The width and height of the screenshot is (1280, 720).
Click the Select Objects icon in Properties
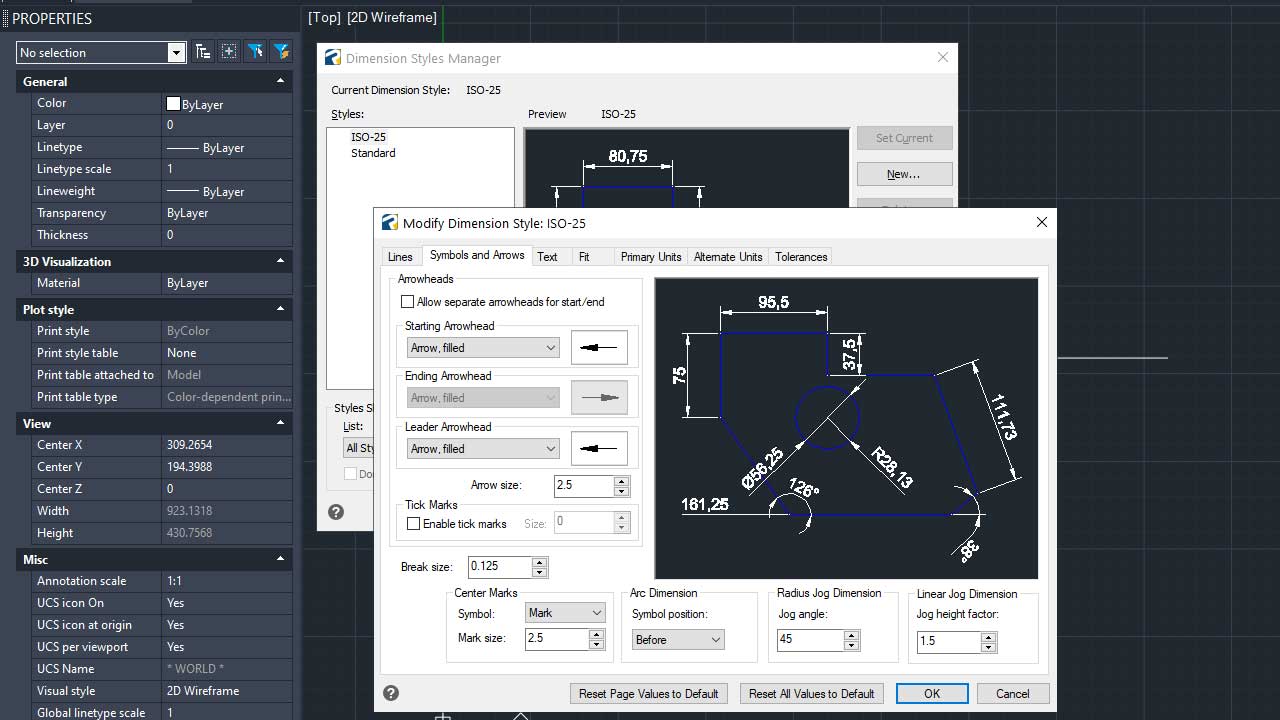pos(229,52)
